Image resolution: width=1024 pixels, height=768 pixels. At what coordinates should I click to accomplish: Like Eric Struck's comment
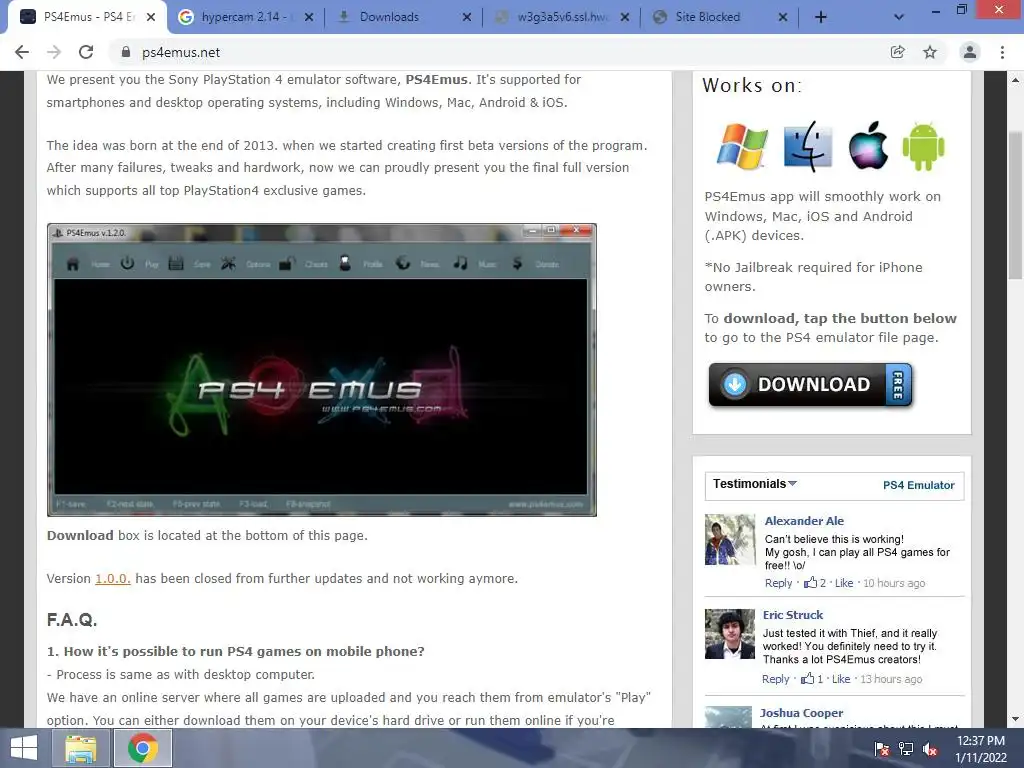(841, 679)
